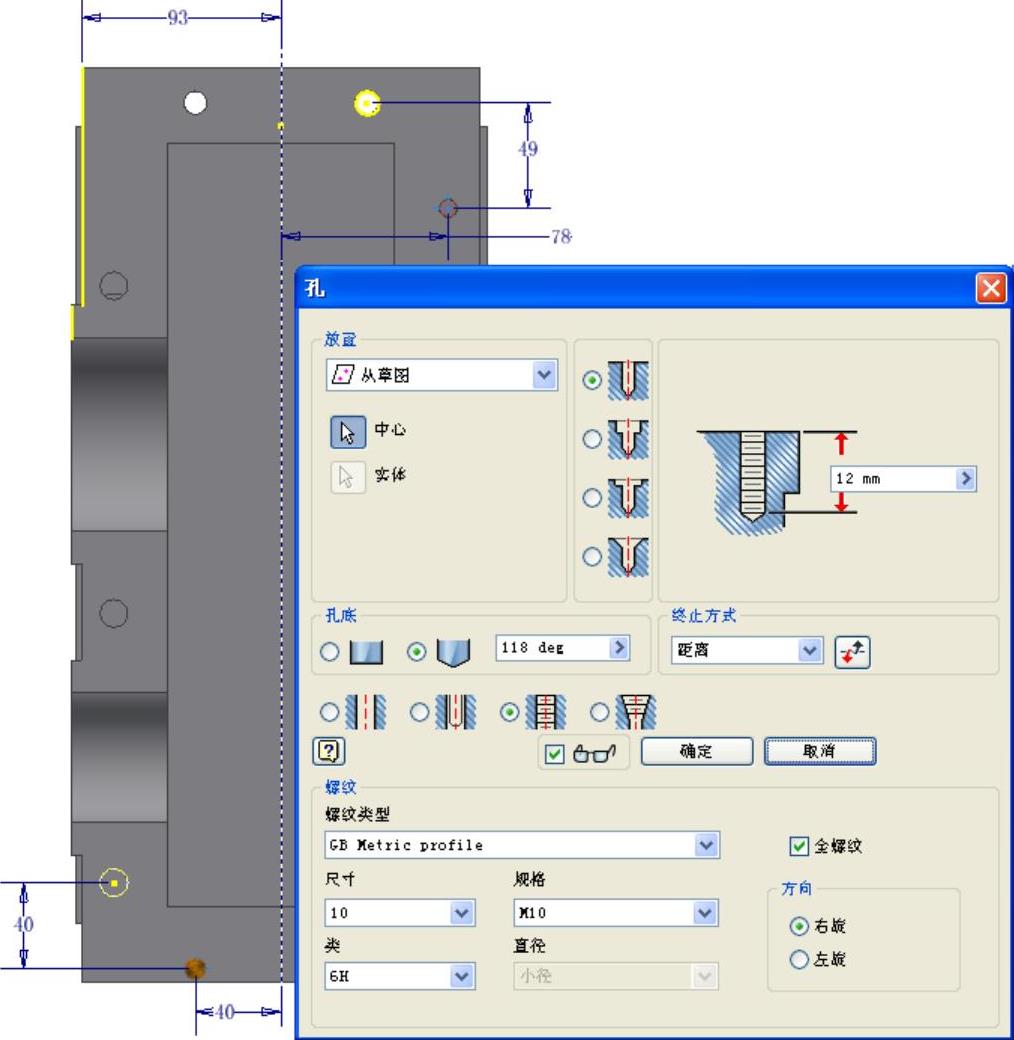Click the 49 dimension text

coord(528,149)
